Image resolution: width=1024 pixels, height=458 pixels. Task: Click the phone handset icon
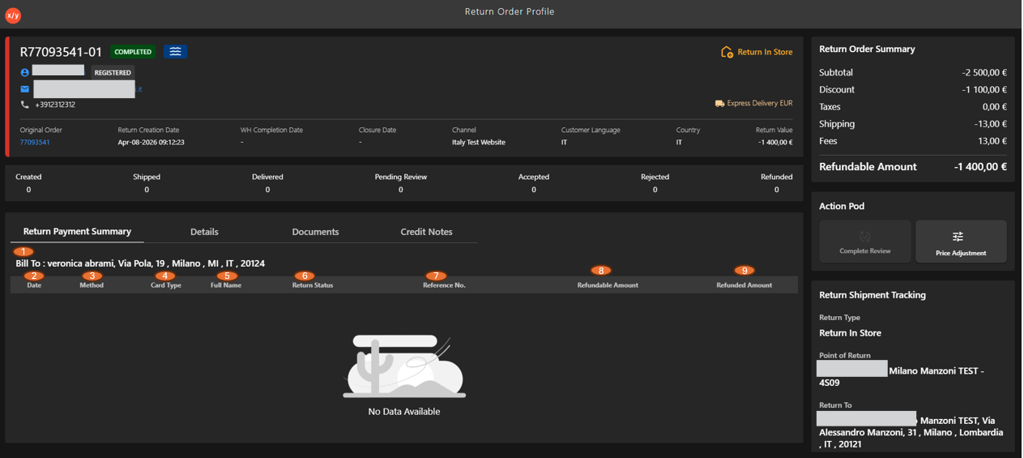coord(25,105)
